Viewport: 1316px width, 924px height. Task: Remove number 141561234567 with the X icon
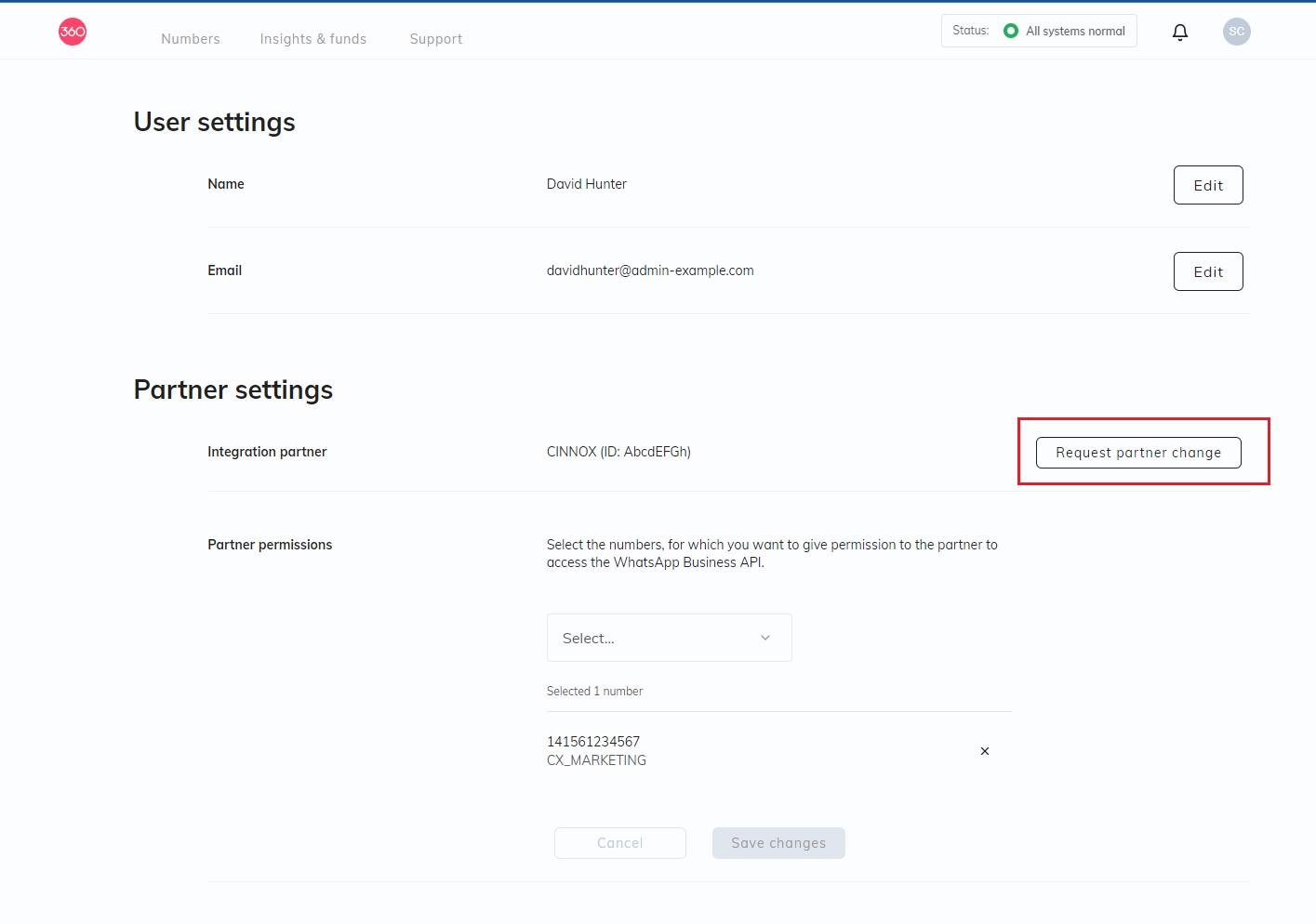tap(984, 751)
